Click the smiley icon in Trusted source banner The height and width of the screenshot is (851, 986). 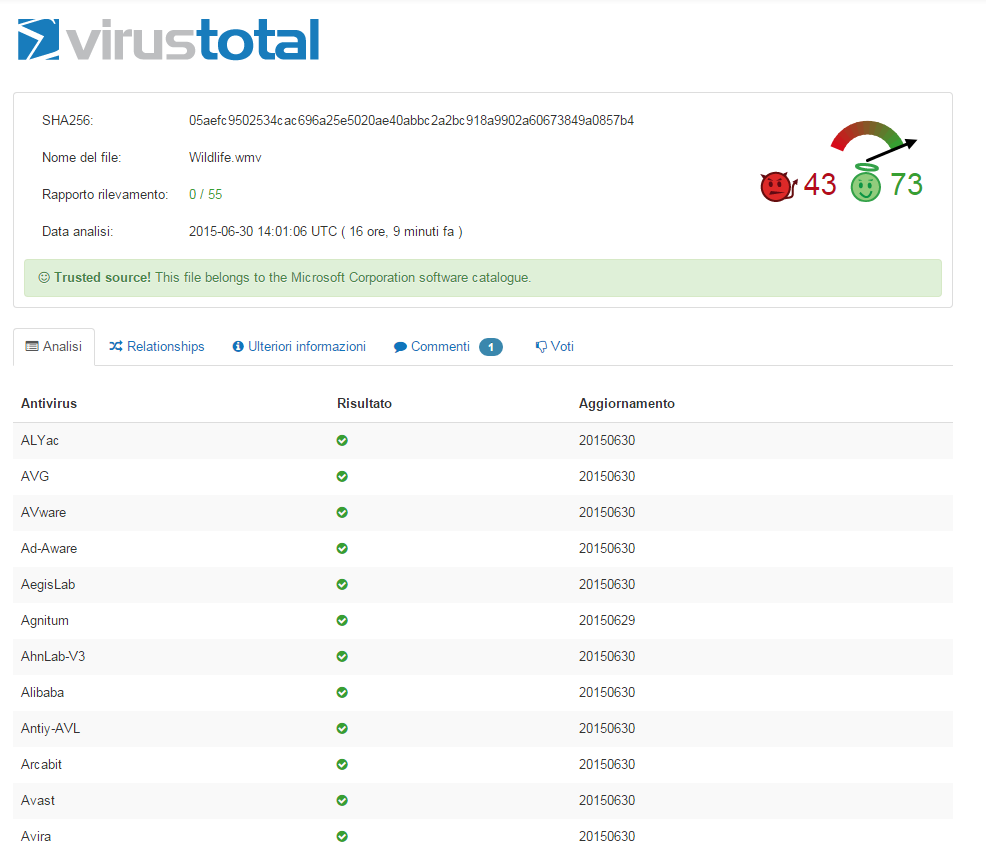[x=44, y=277]
